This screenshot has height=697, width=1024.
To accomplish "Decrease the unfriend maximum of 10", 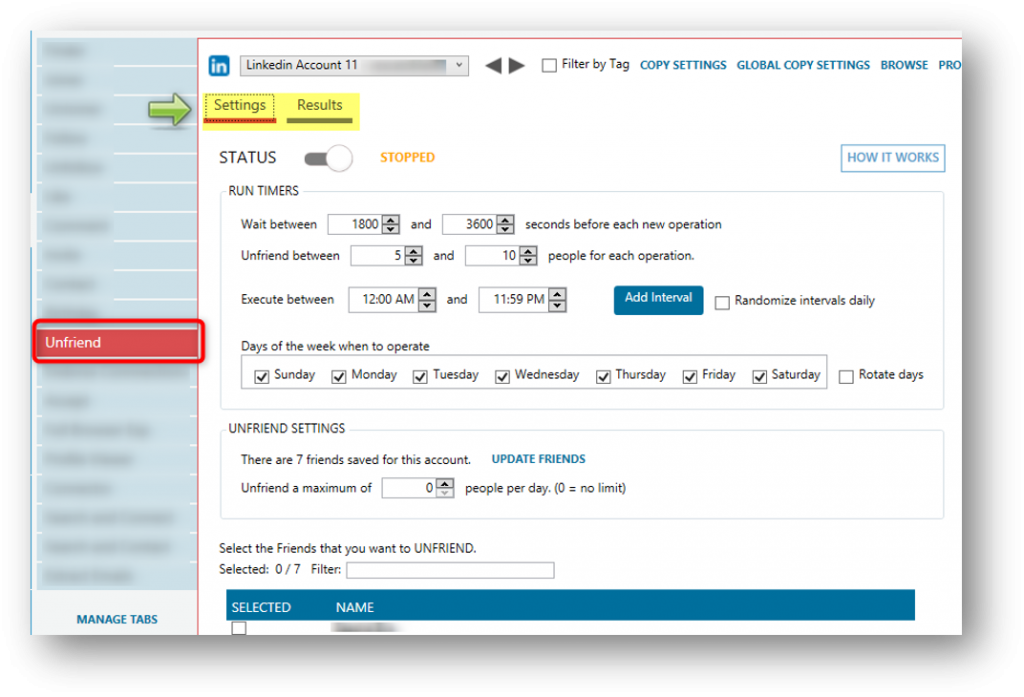I will tap(528, 260).
